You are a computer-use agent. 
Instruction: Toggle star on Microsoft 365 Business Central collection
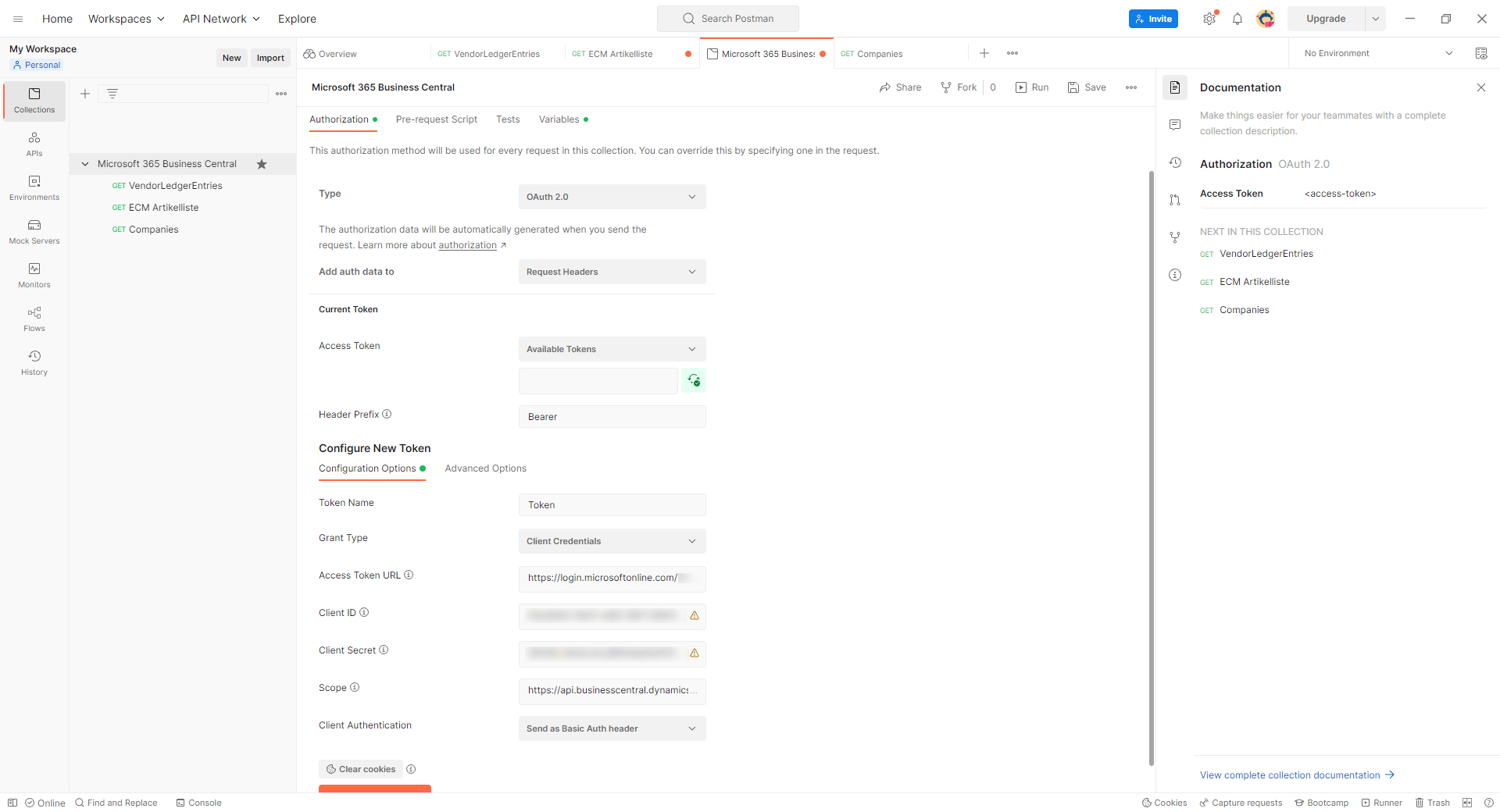(262, 164)
